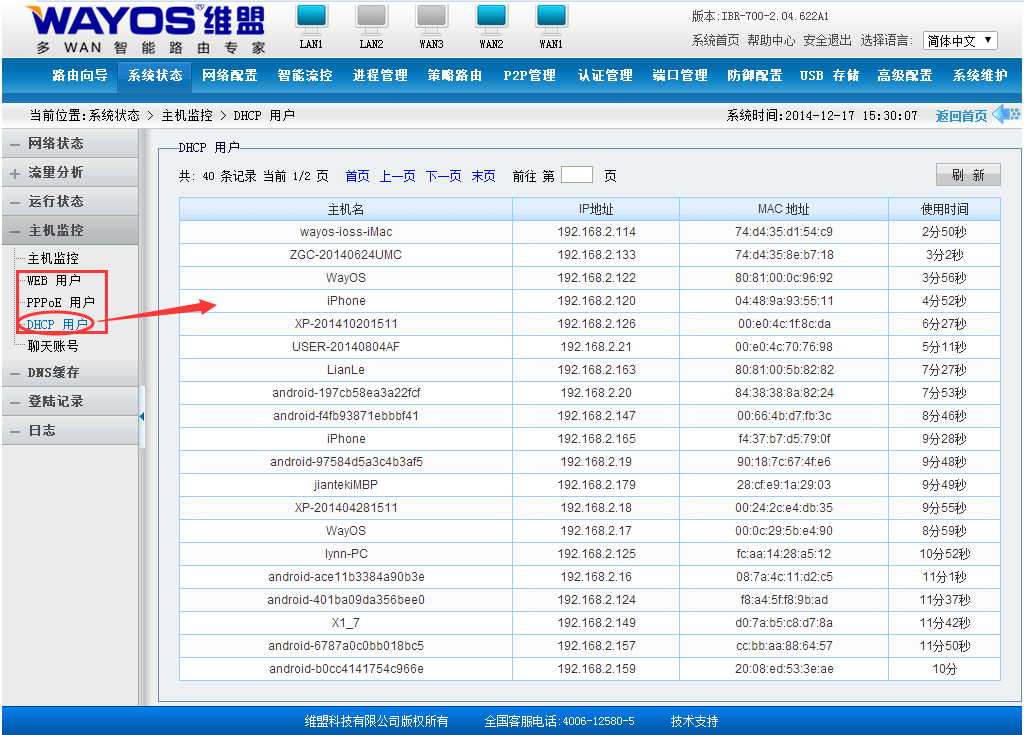1024x735 pixels.
Task: Go to 首页 first page link
Action: (357, 176)
